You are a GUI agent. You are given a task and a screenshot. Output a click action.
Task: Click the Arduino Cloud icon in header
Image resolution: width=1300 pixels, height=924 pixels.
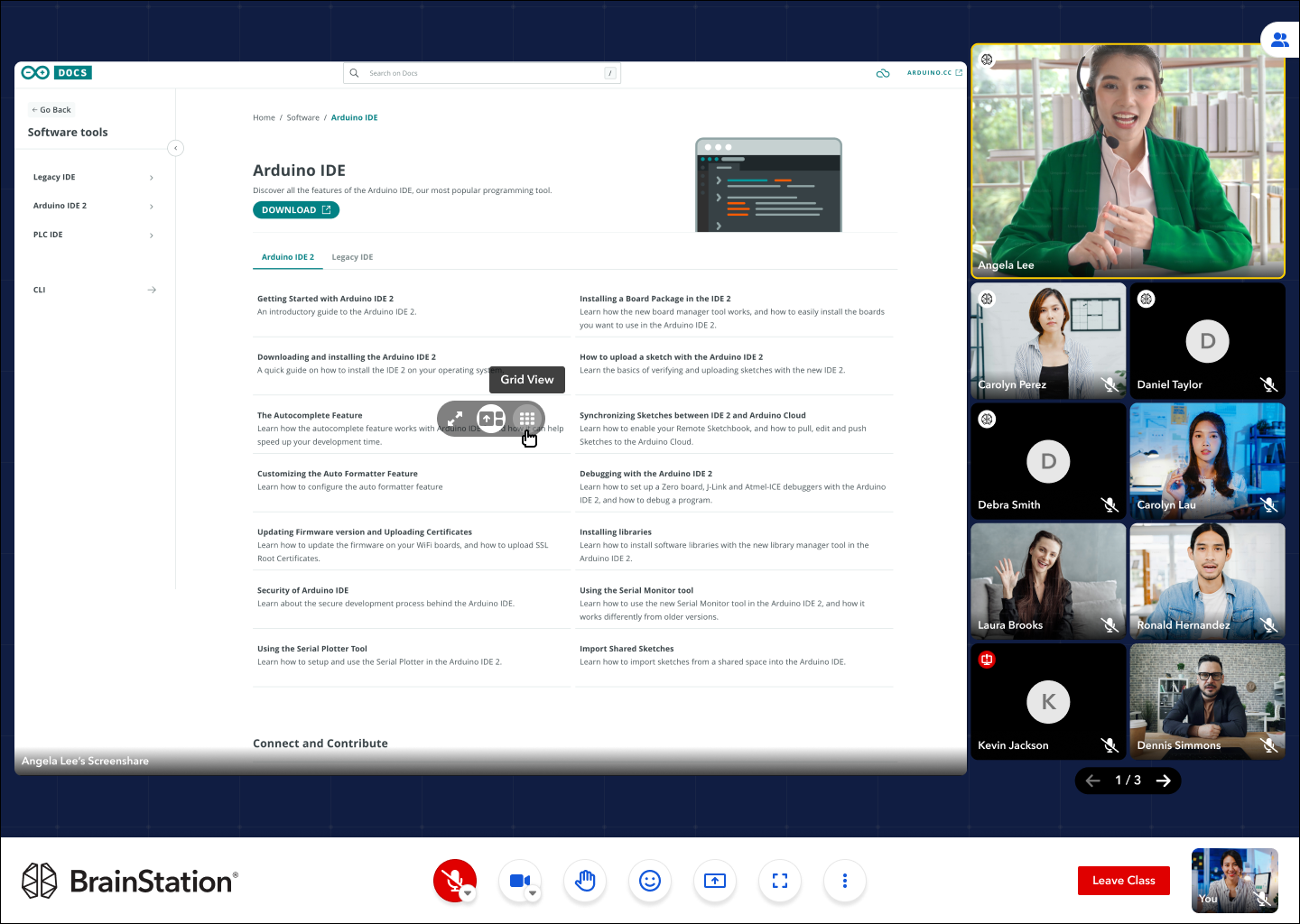pos(883,73)
